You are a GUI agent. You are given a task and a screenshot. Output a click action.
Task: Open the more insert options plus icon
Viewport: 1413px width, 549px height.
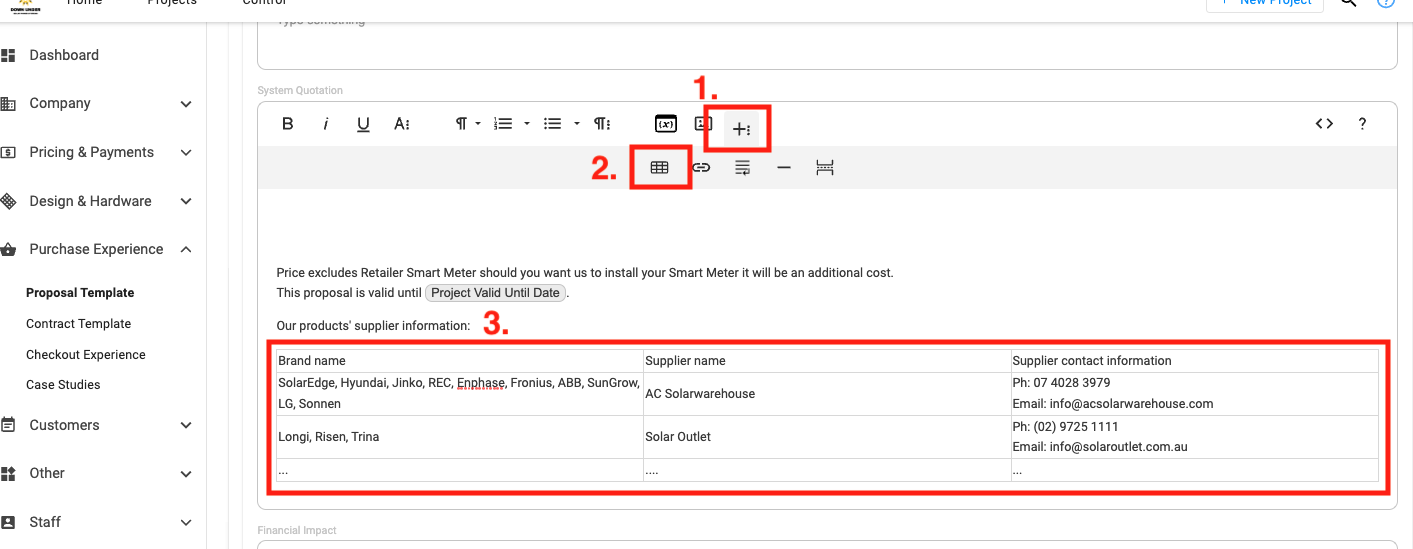(x=741, y=129)
